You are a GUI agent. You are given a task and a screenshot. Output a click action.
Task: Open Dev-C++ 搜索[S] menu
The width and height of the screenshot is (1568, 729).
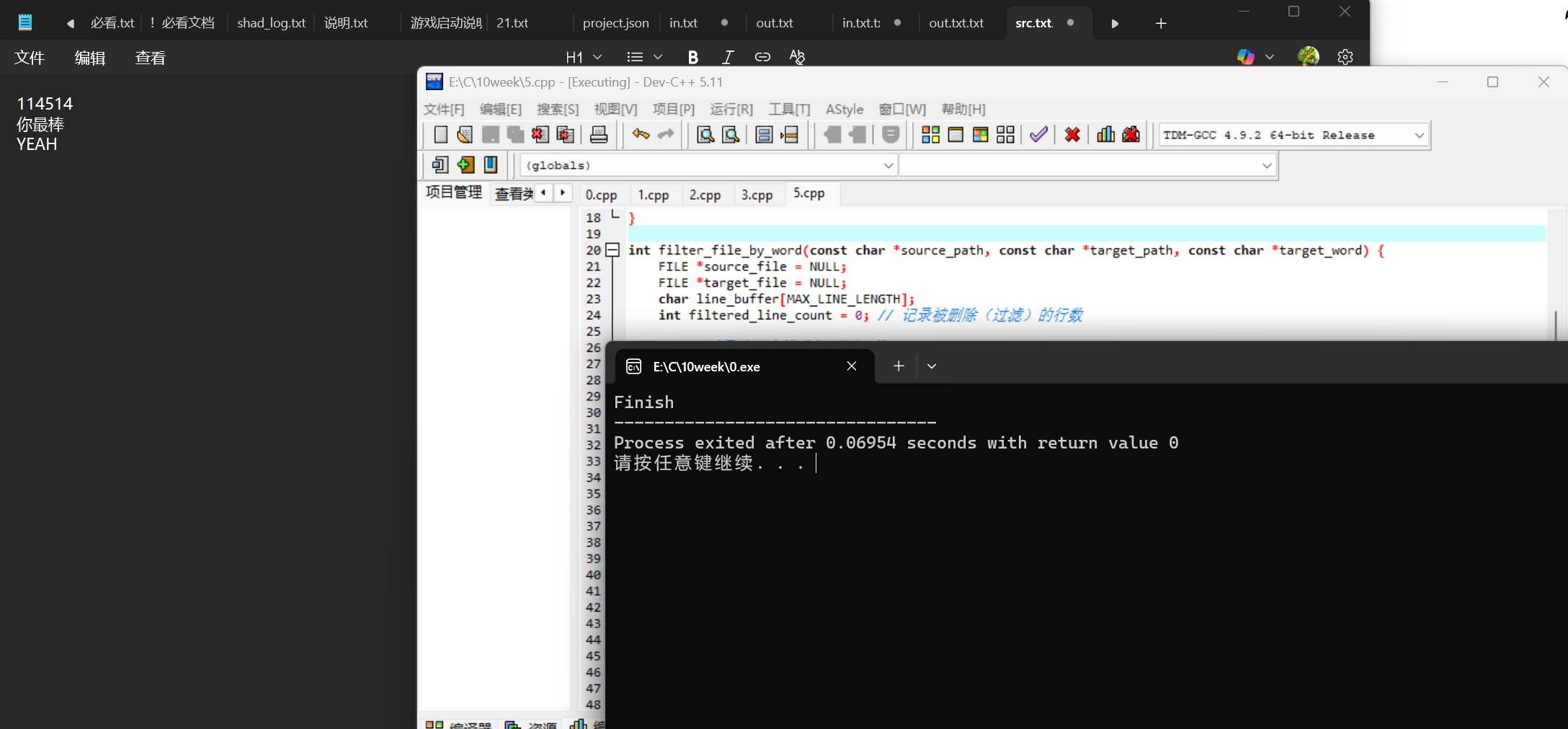coord(558,109)
